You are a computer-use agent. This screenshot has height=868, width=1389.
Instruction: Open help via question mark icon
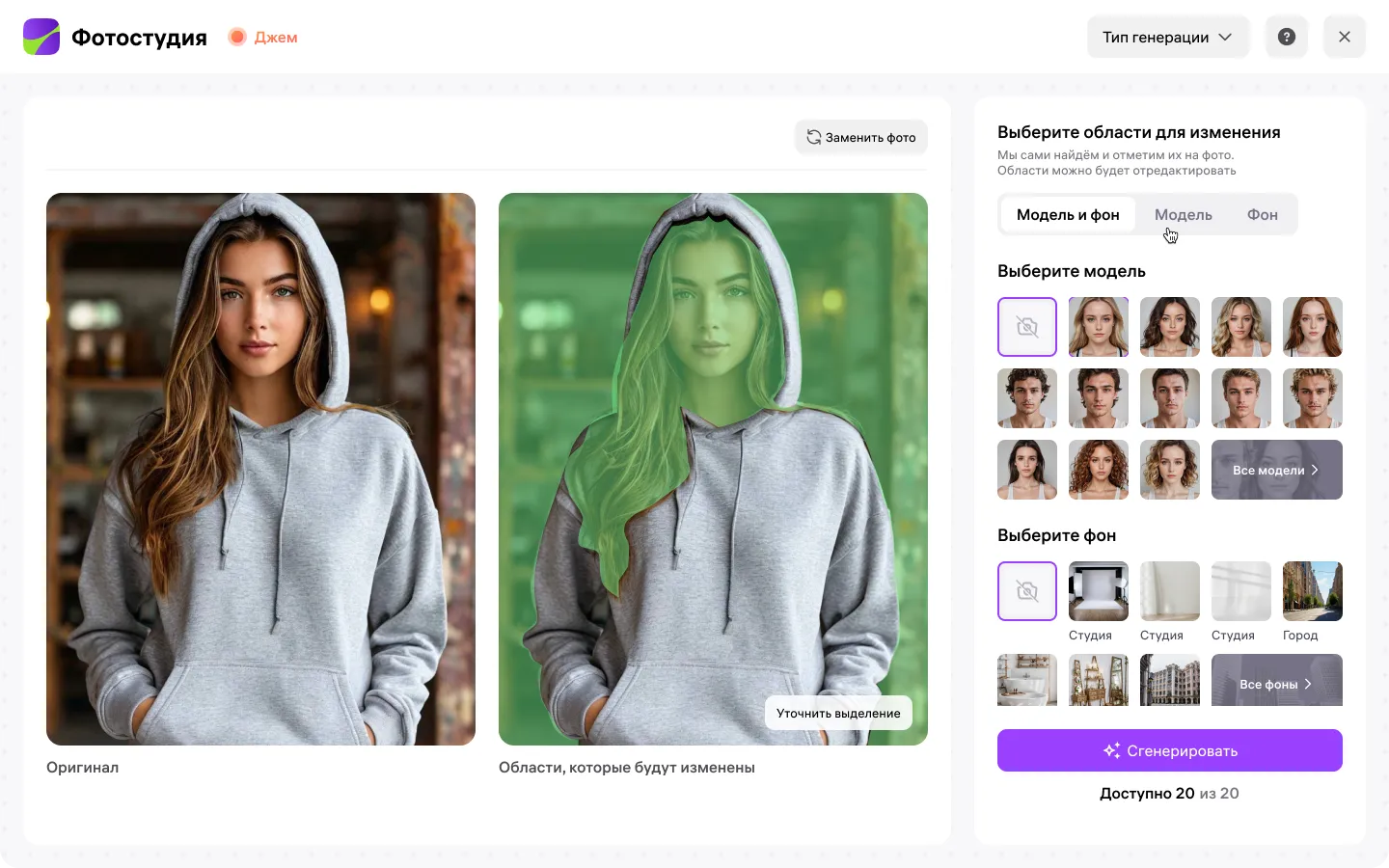1286,37
